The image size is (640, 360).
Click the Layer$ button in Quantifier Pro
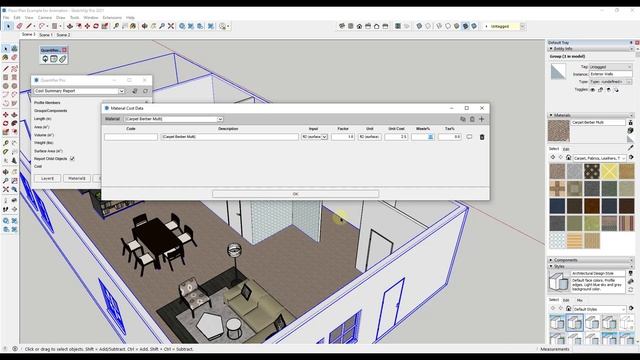coord(47,178)
